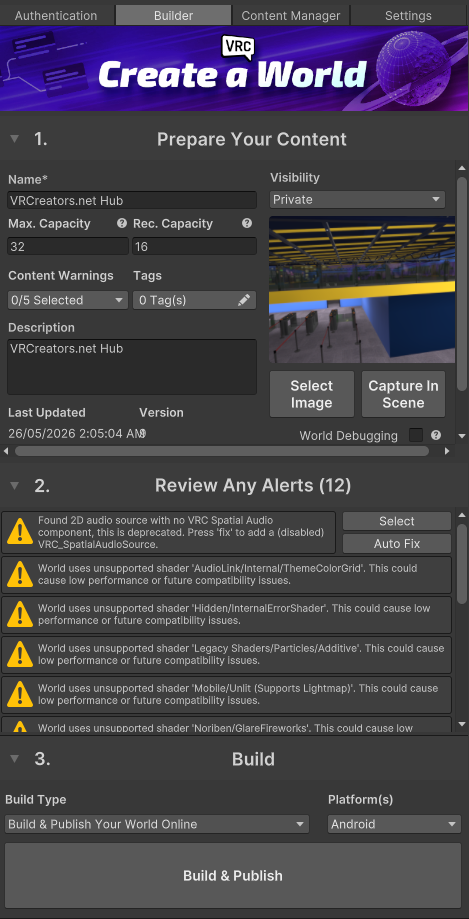Open the Content Warnings dropdown
This screenshot has width=469, height=919.
(67, 300)
